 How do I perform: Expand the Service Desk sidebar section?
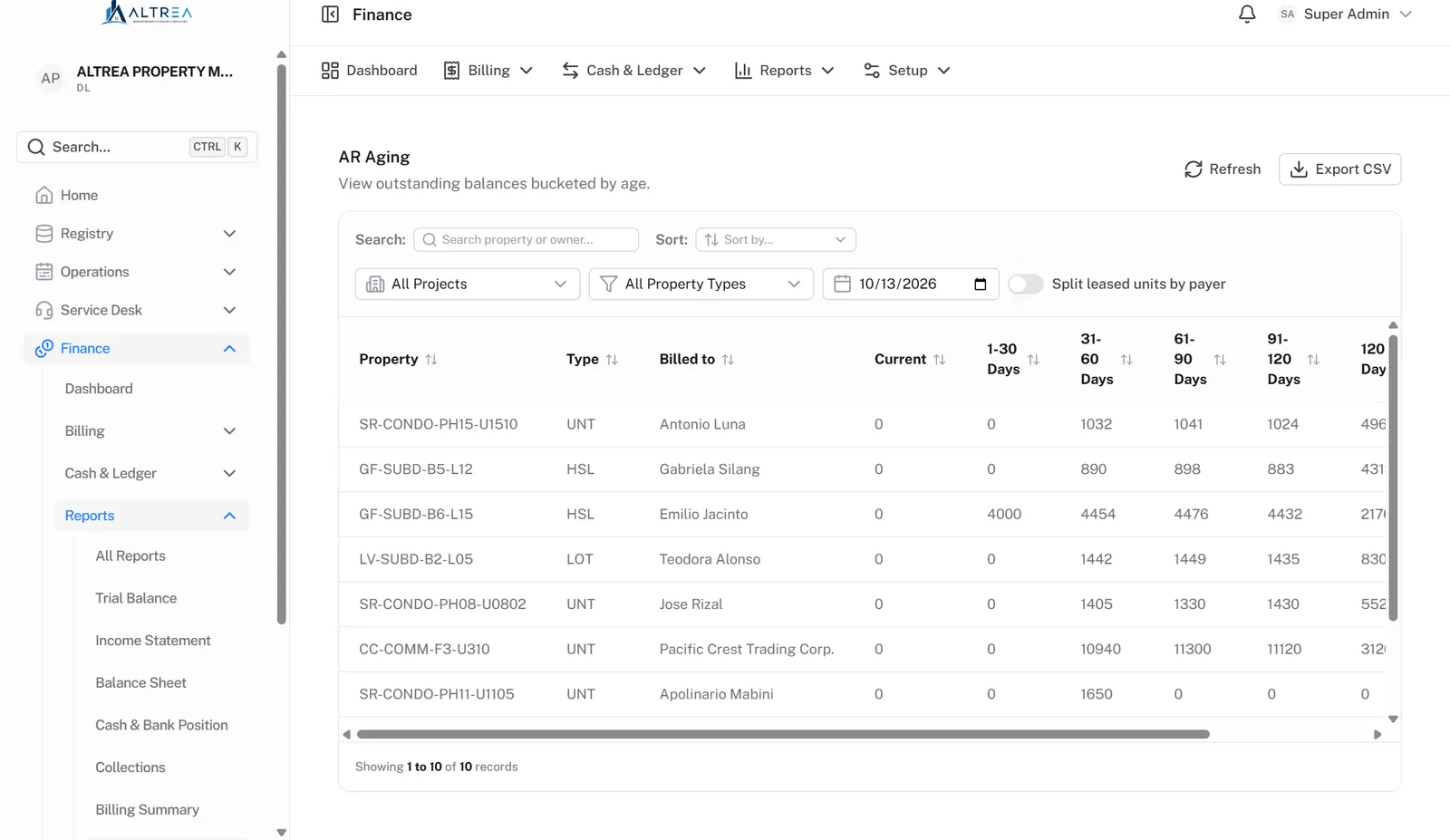pos(136,310)
